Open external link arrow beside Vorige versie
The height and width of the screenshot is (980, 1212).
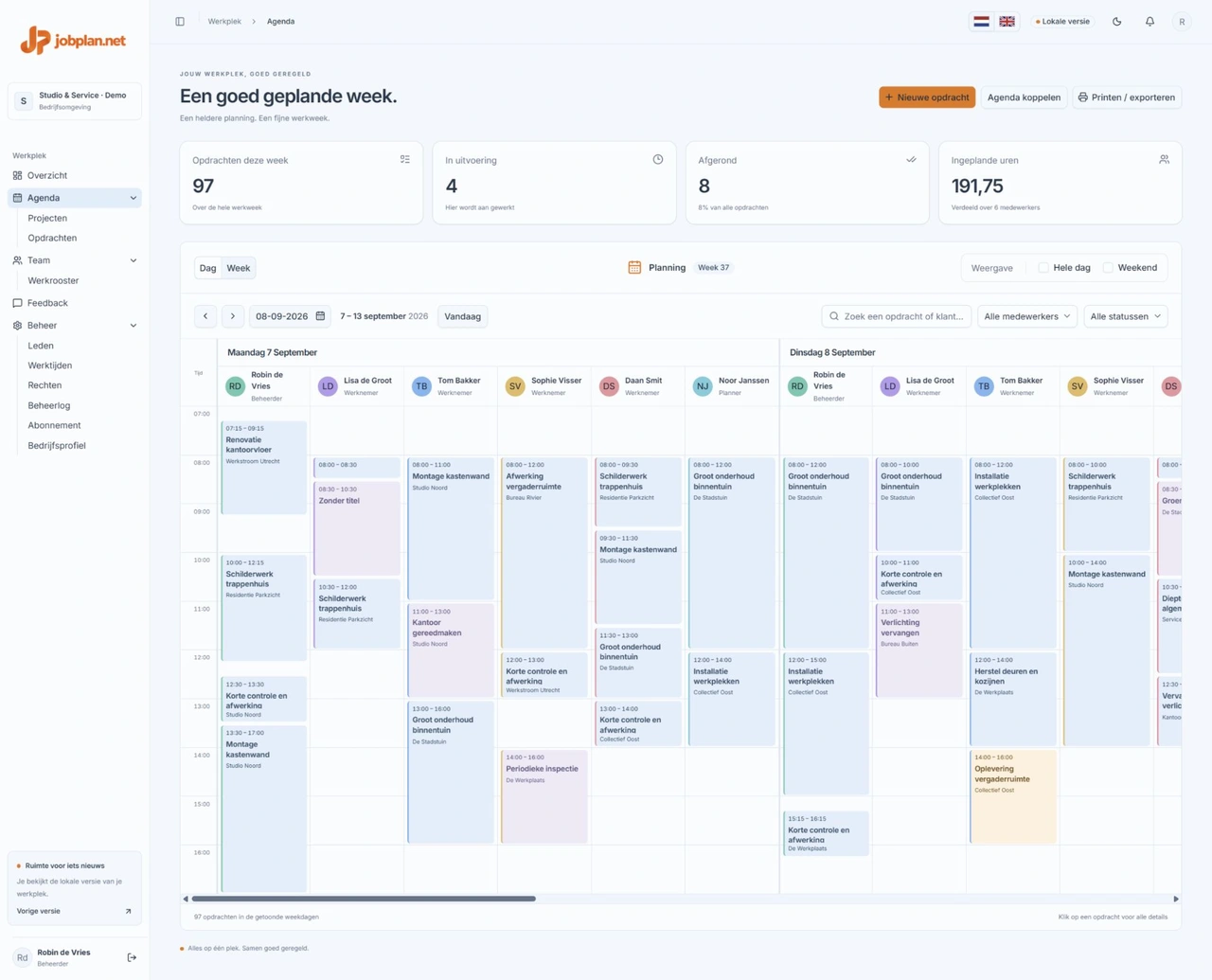pos(128,911)
